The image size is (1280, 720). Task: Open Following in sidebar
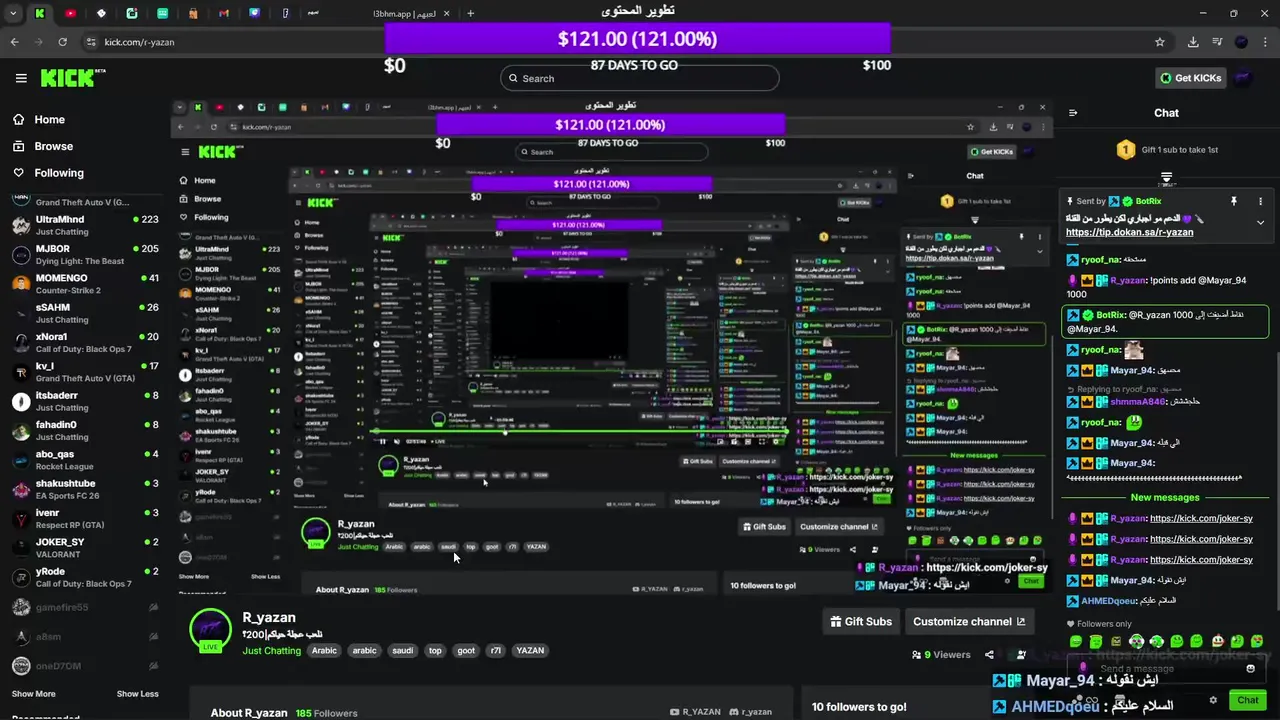click(58, 173)
